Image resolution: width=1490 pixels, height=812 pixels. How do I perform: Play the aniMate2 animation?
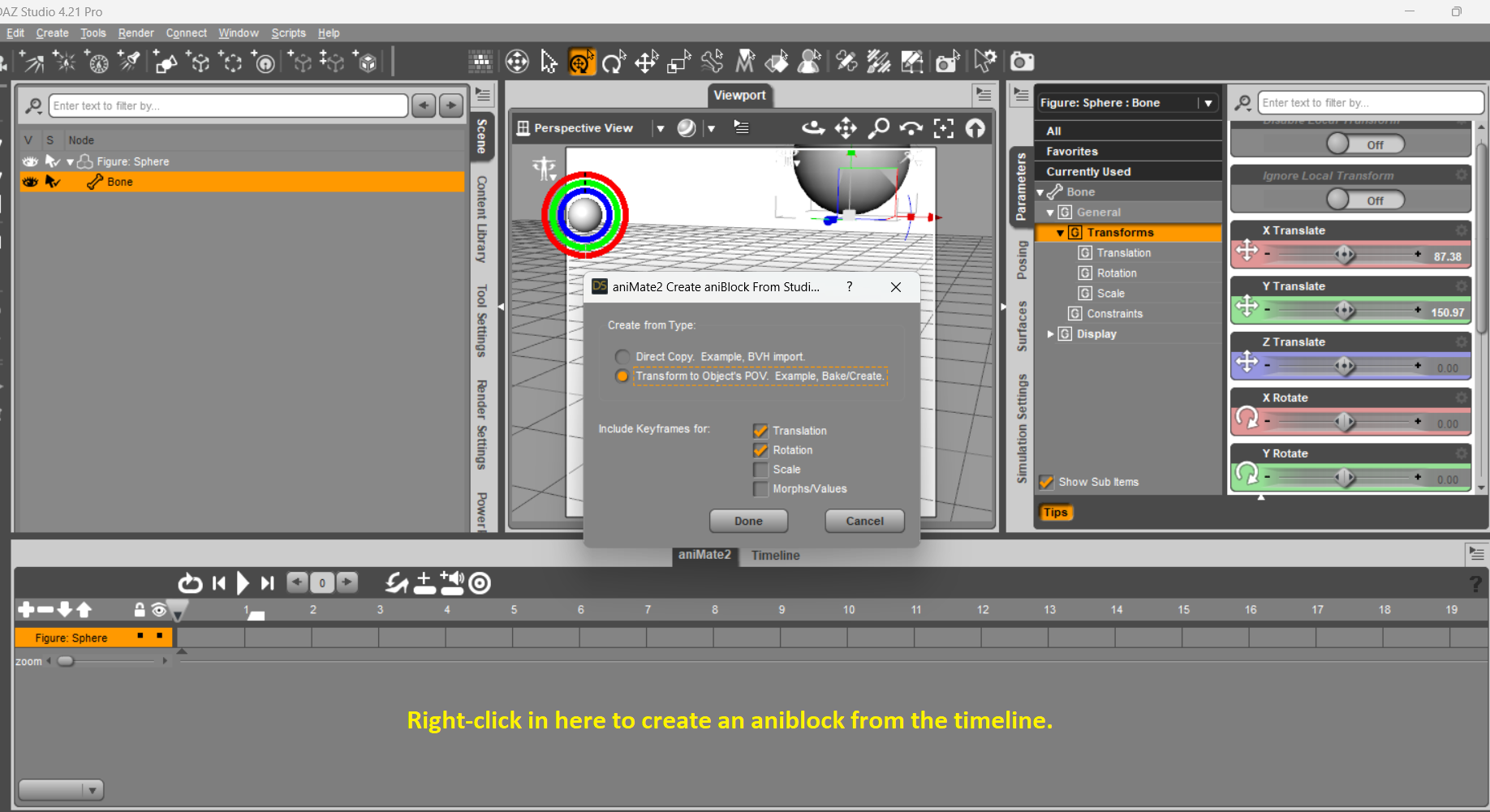[243, 583]
